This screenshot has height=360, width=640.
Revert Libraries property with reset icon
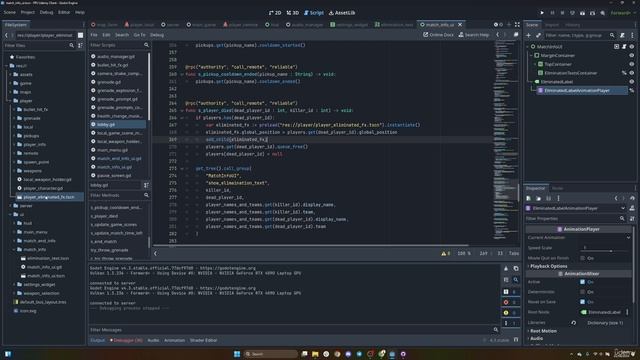[573, 323]
